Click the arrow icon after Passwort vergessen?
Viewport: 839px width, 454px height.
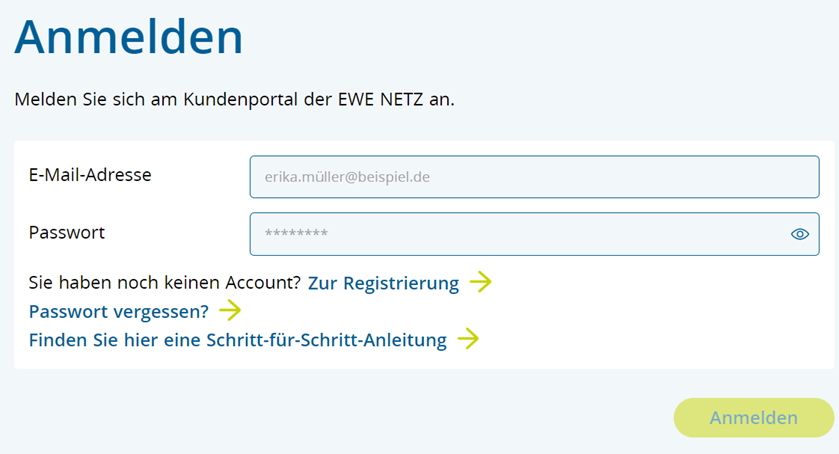pos(230,310)
